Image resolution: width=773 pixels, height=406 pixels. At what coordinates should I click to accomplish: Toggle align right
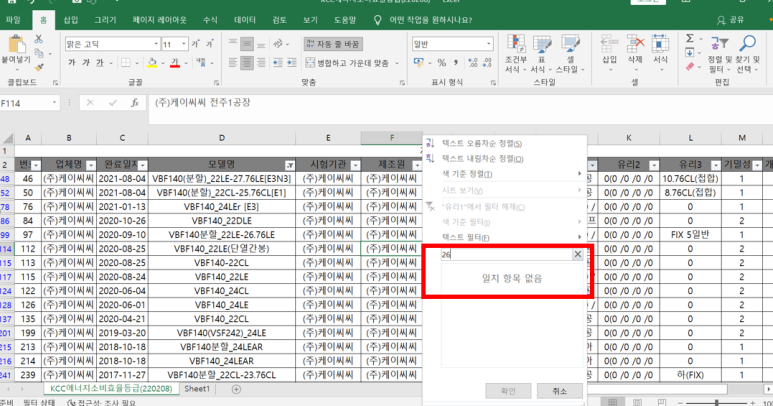click(261, 63)
